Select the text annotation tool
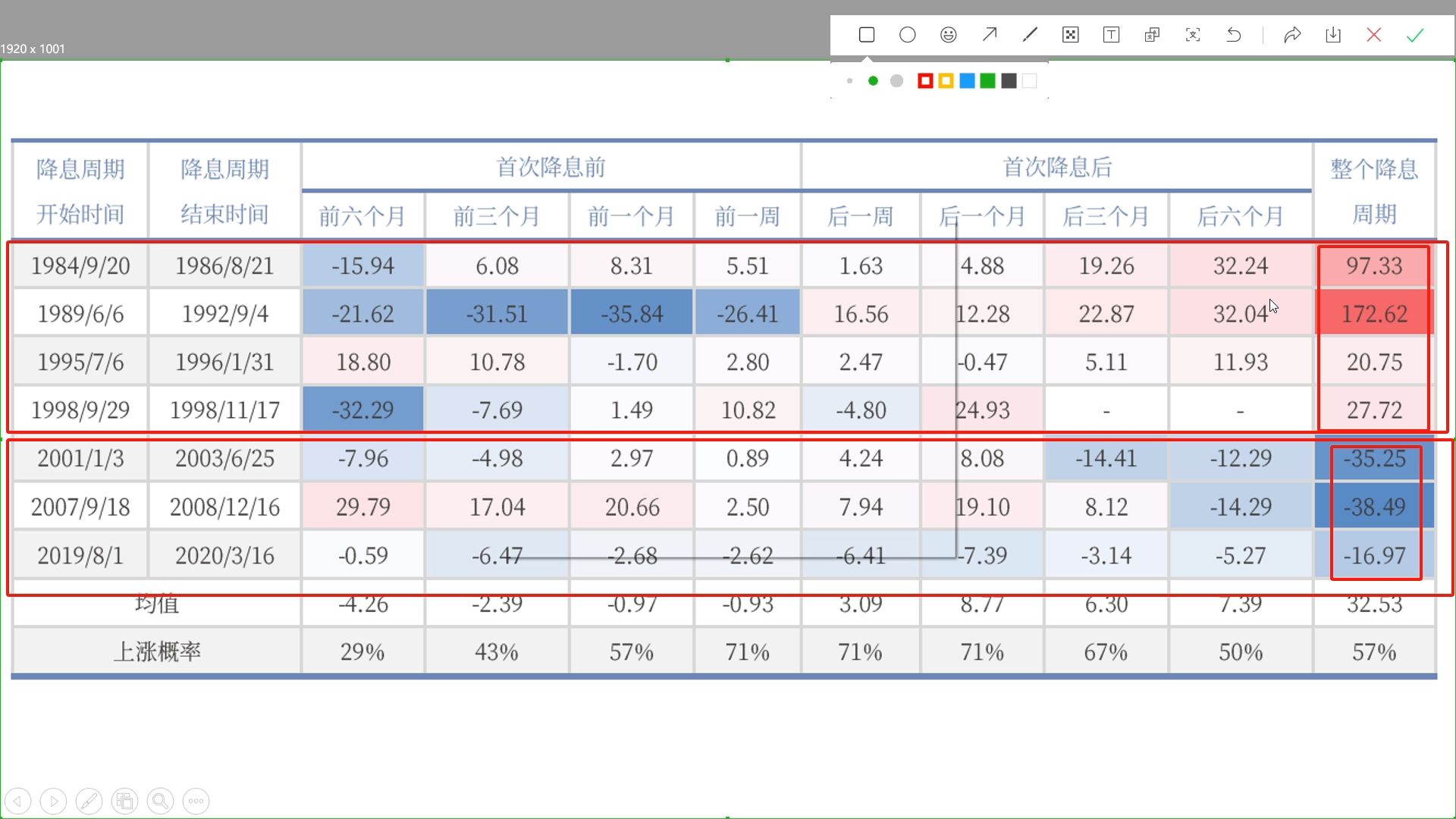This screenshot has width=1456, height=819. click(x=1111, y=35)
